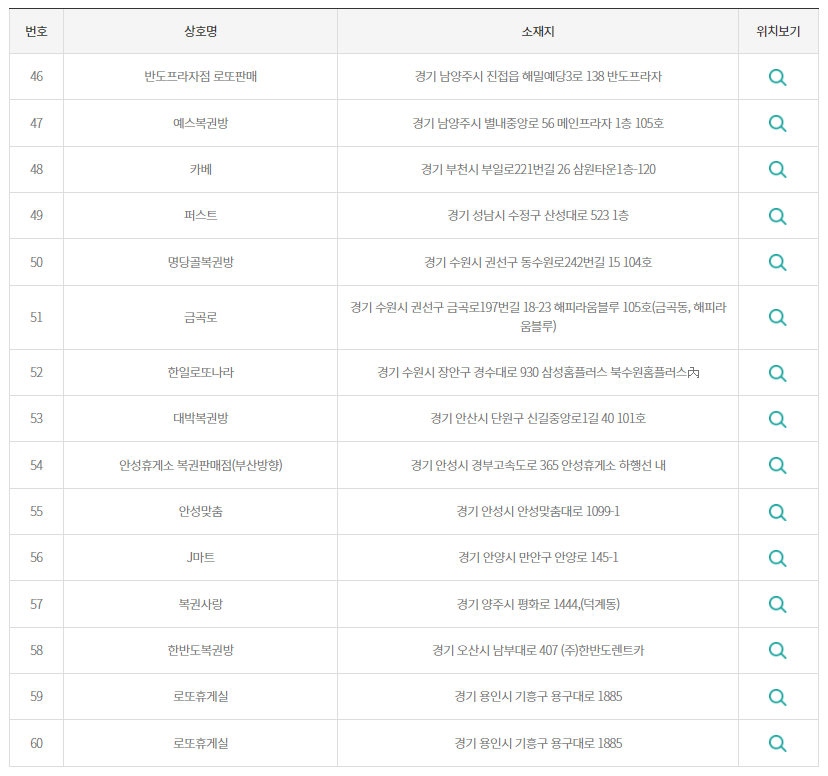Click the 소재지 column header
Screen dimensions: 828x776
pyautogui.click(x=538, y=32)
